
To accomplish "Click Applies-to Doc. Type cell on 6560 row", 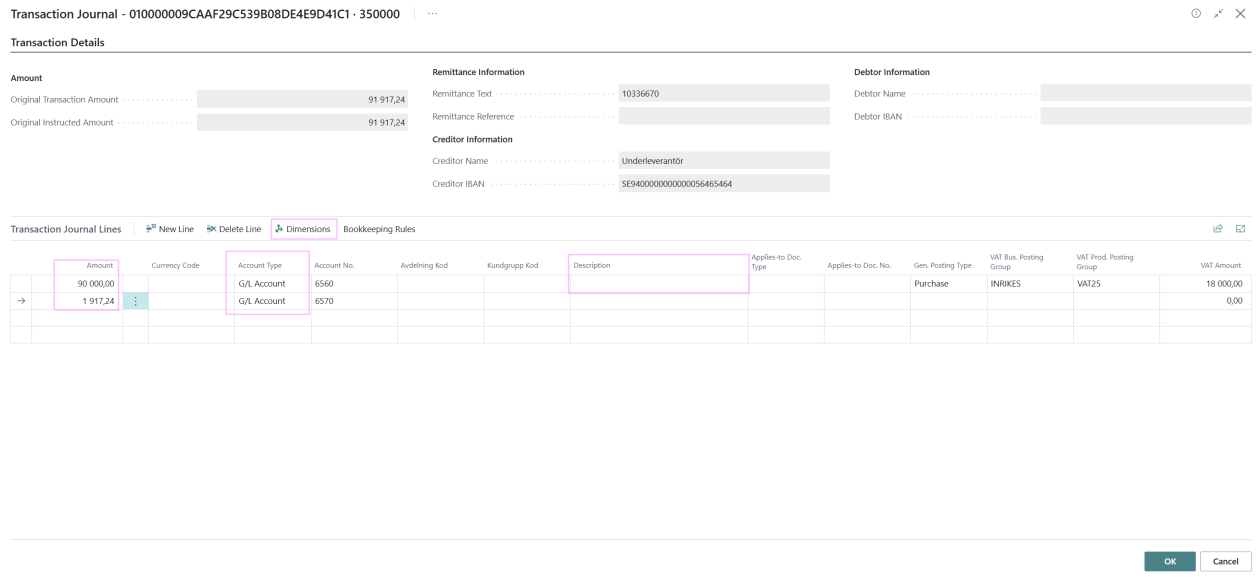I will pos(786,284).
